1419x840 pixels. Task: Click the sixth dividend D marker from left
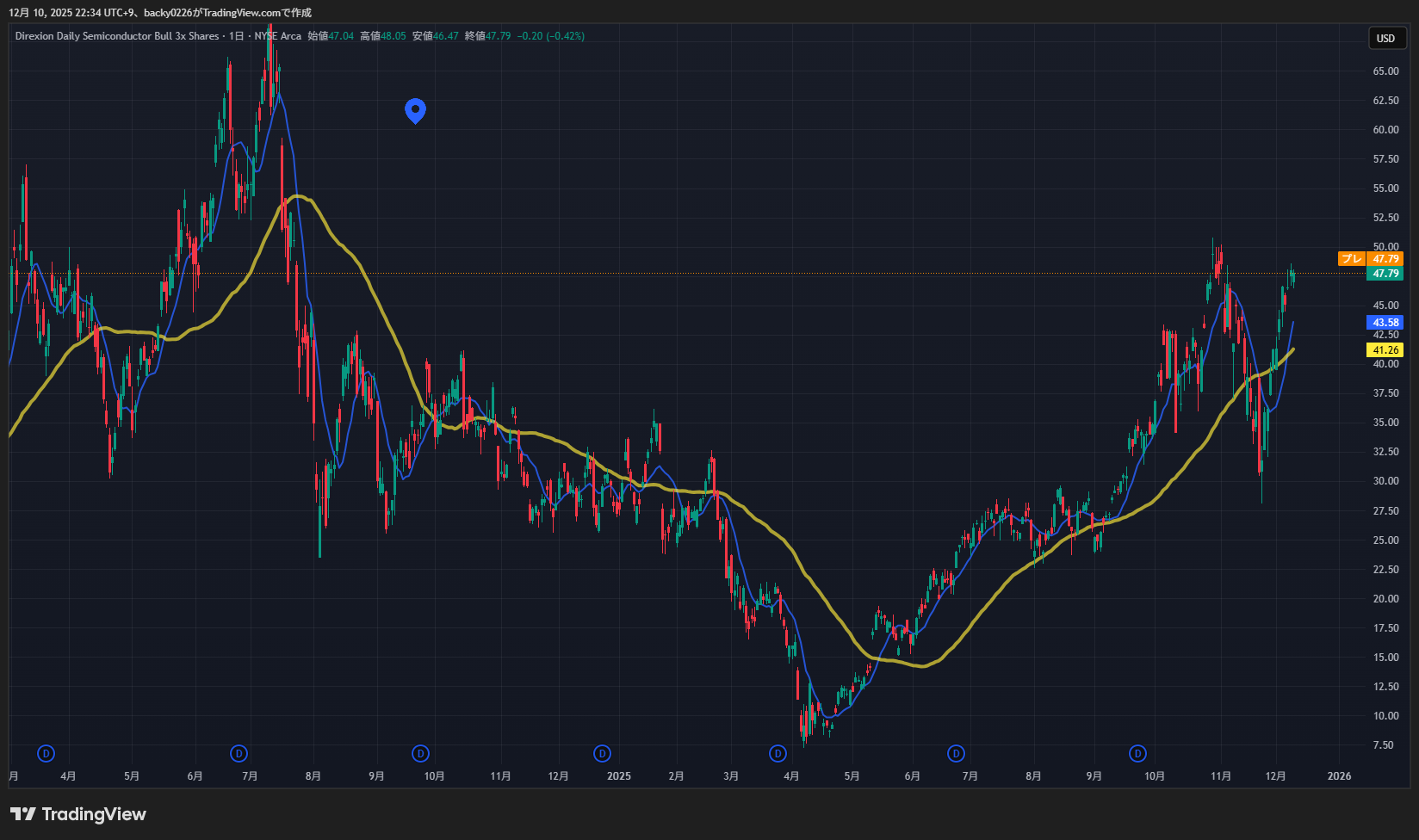click(956, 754)
